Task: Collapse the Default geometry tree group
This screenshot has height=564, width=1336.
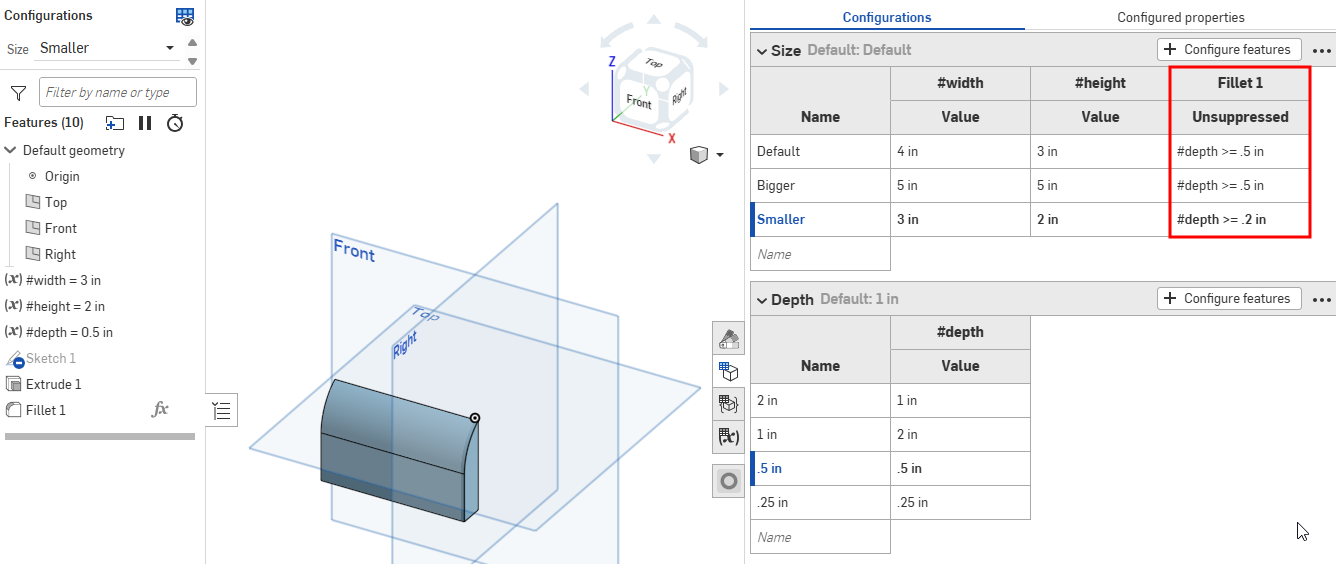Action: (11, 150)
